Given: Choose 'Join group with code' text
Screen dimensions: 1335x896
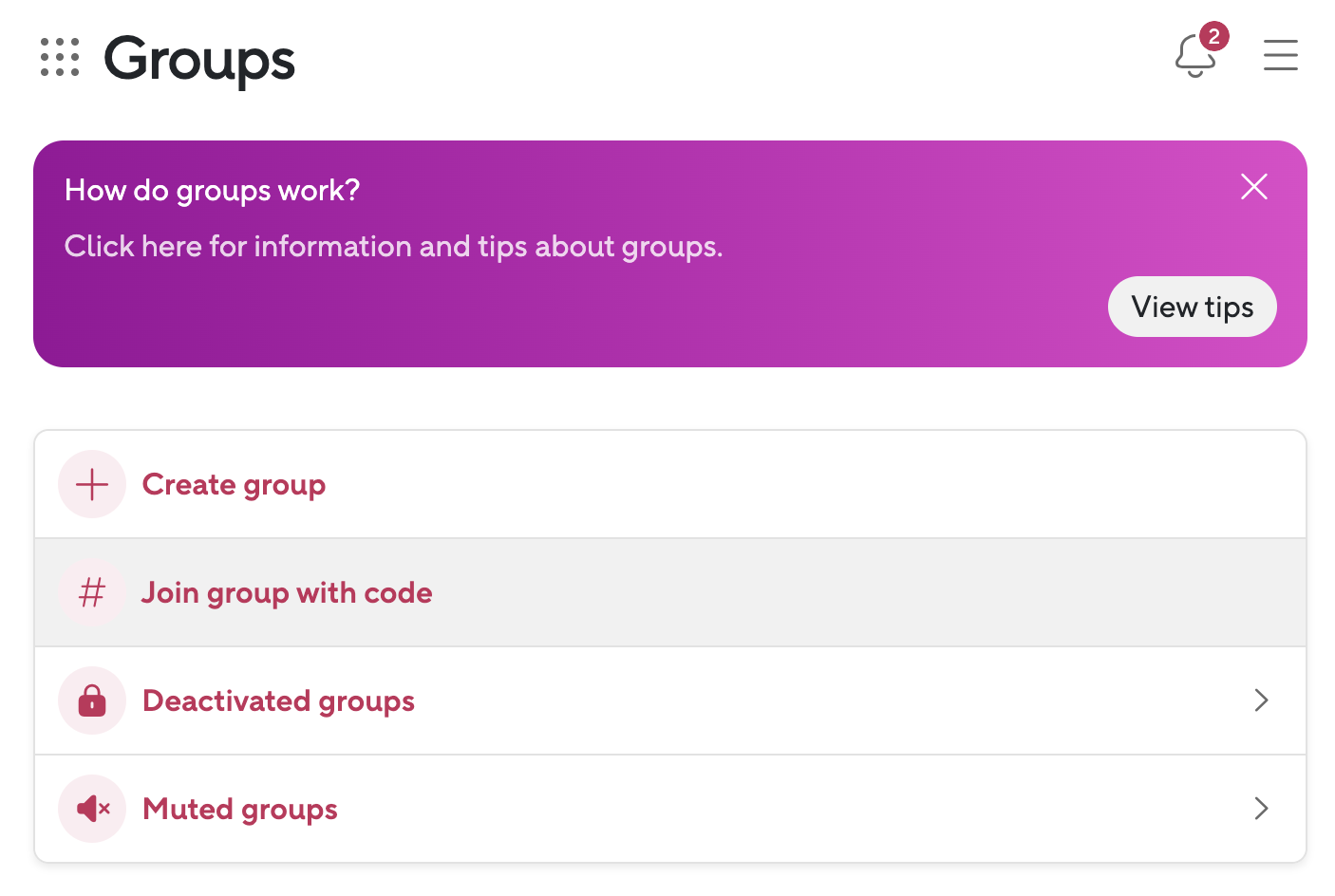Looking at the screenshot, I should click(287, 593).
